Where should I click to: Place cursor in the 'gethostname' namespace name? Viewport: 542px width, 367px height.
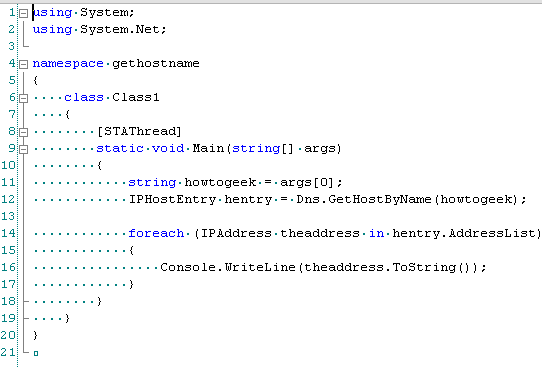(x=156, y=64)
